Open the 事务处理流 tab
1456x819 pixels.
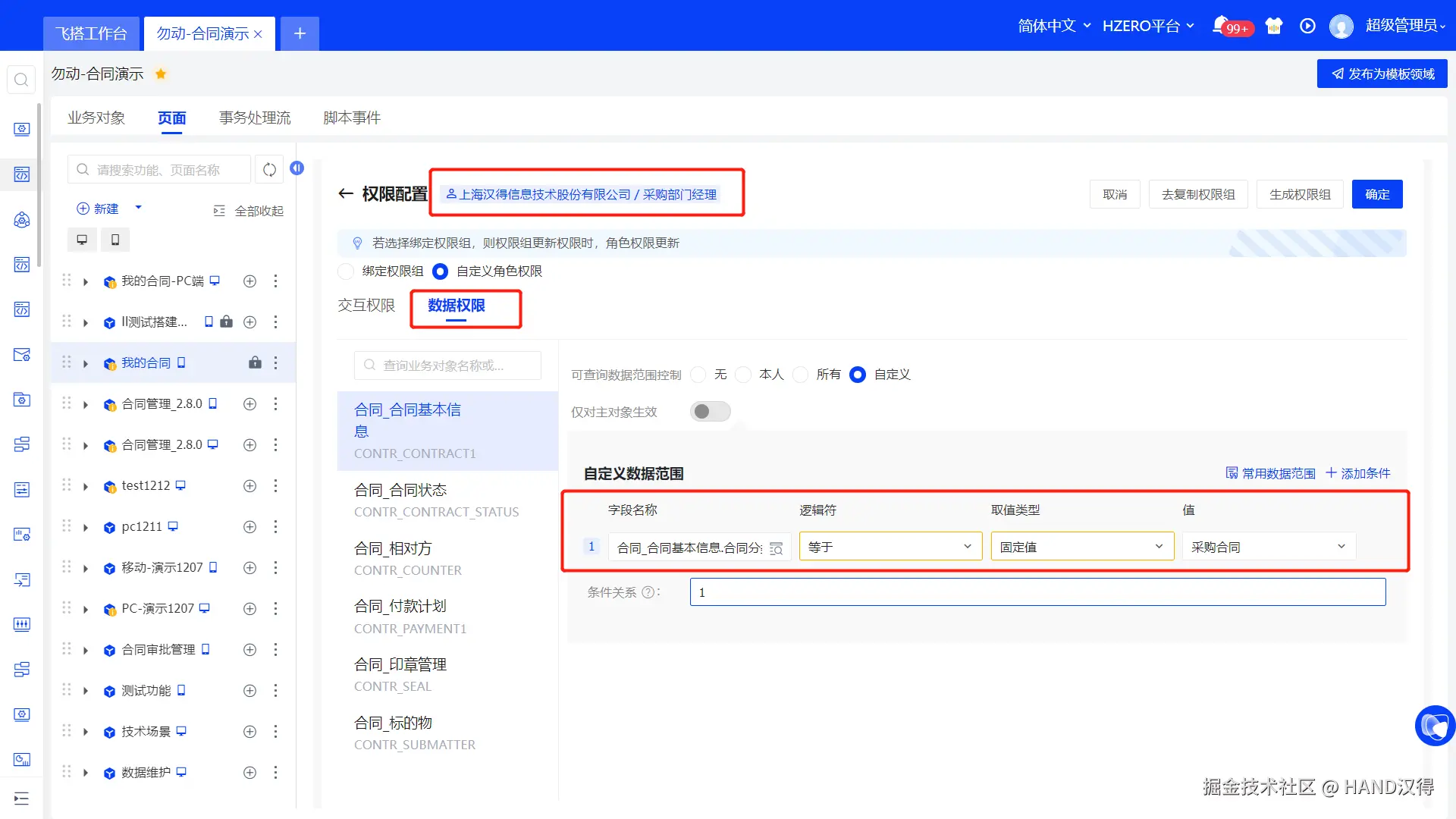[255, 118]
